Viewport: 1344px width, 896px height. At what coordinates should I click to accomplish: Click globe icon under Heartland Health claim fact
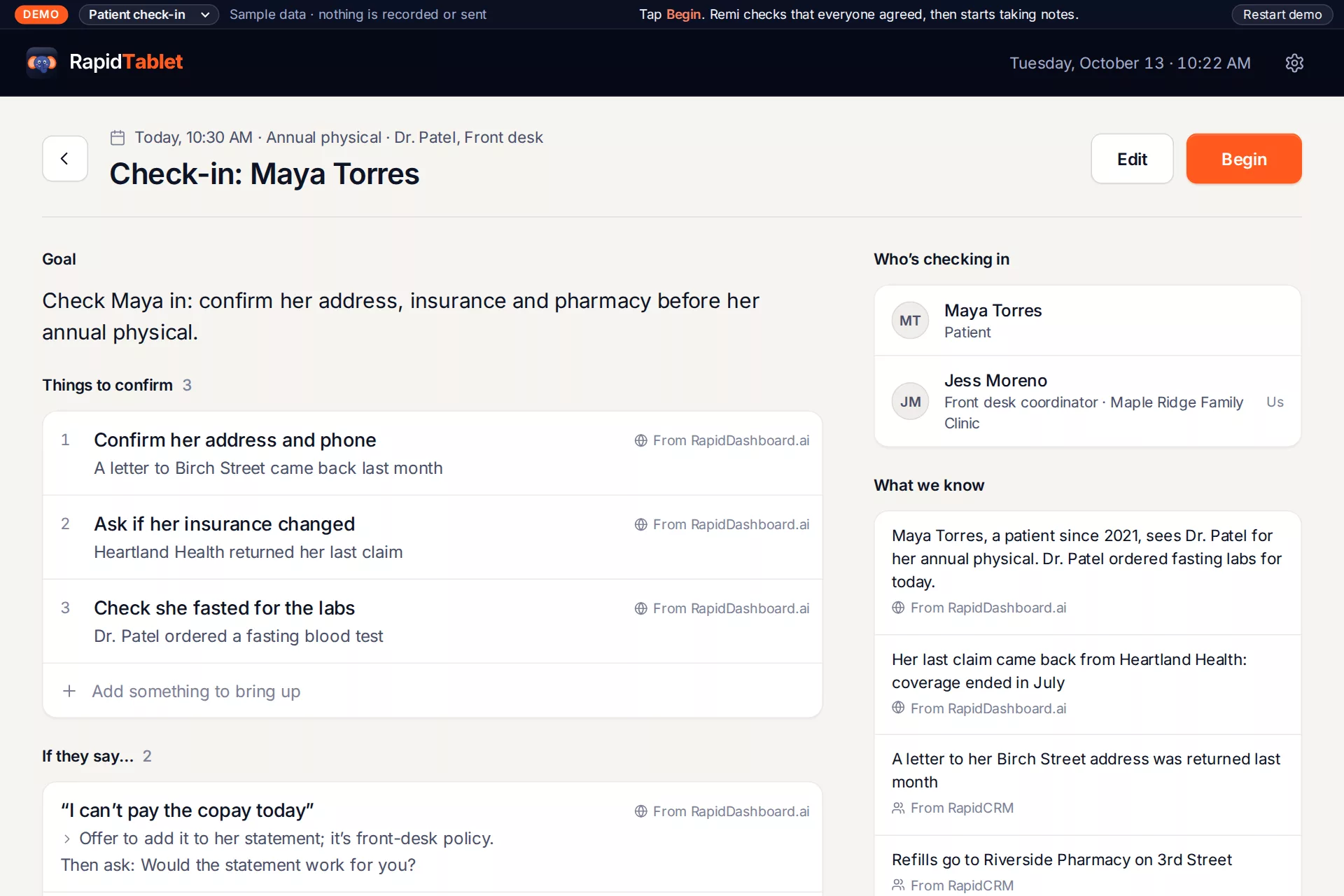point(898,708)
